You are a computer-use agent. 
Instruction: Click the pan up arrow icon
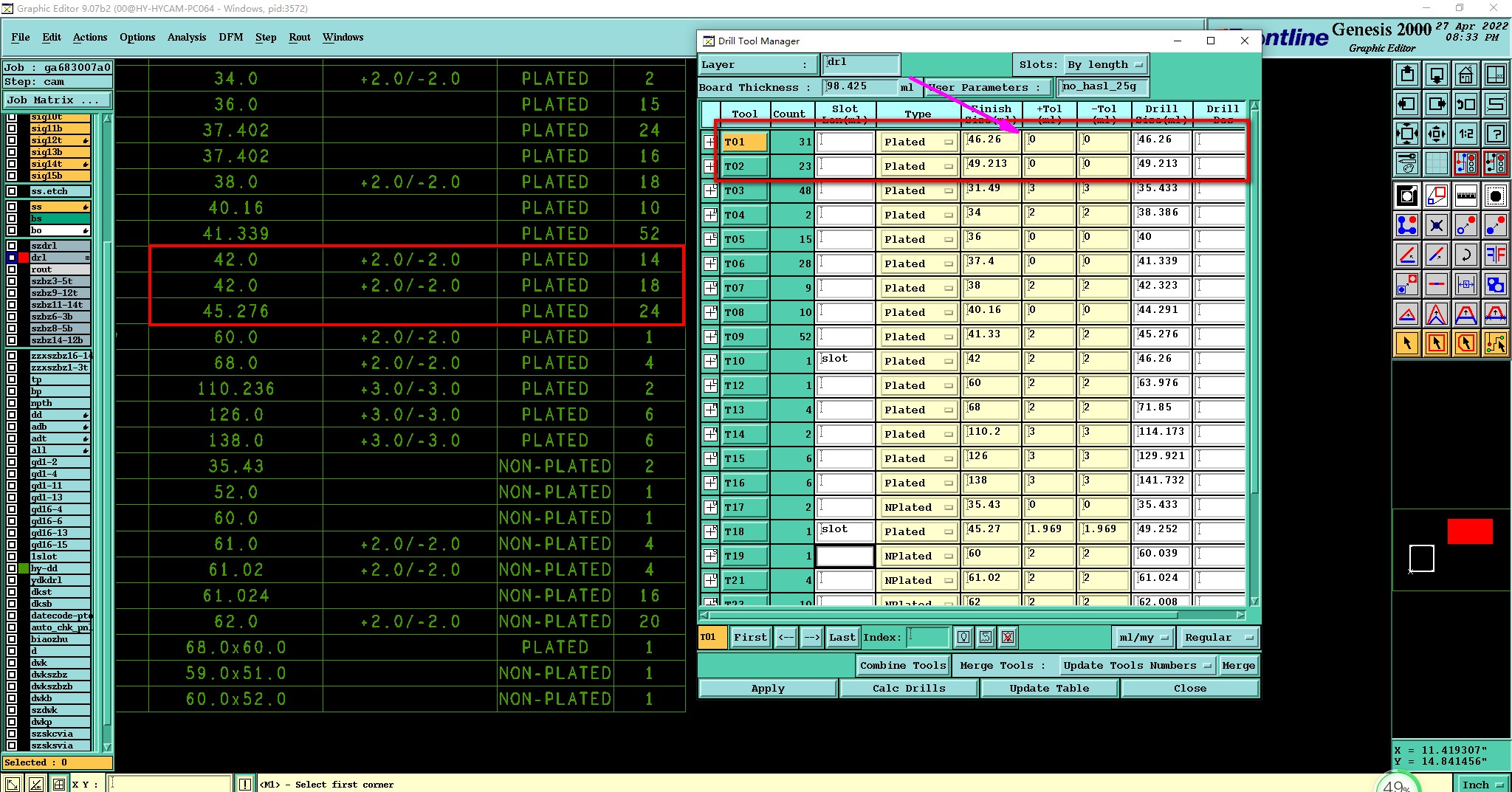[1407, 75]
